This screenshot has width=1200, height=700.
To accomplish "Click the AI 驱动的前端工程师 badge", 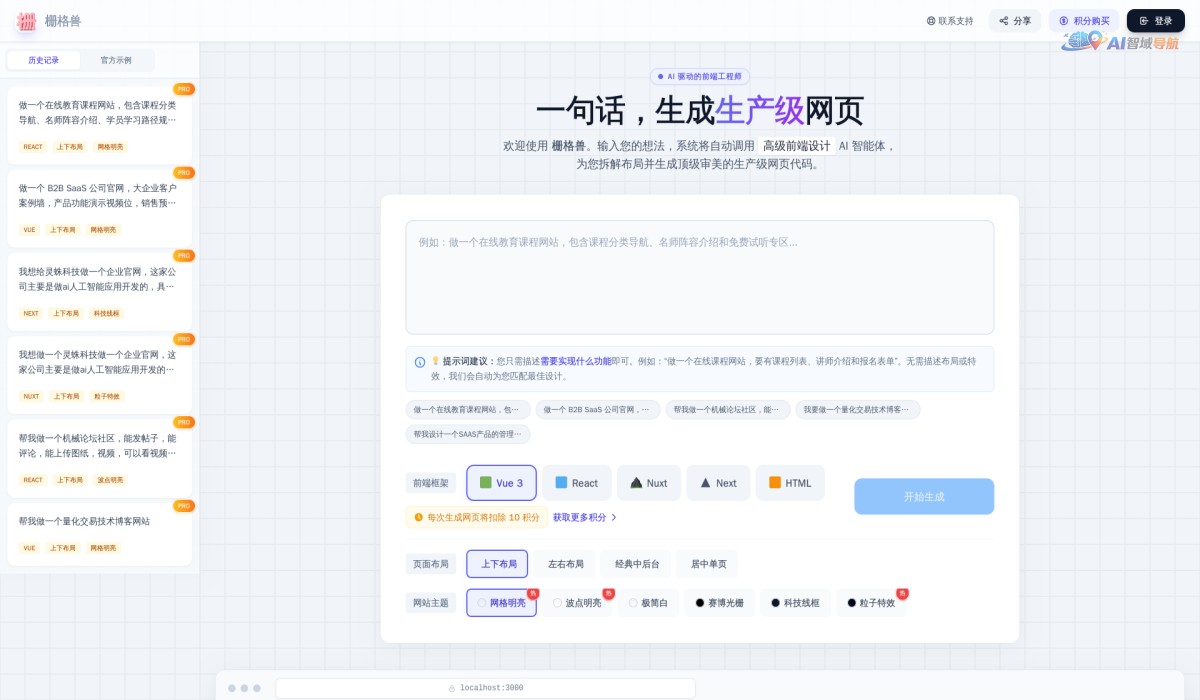I will click(700, 76).
